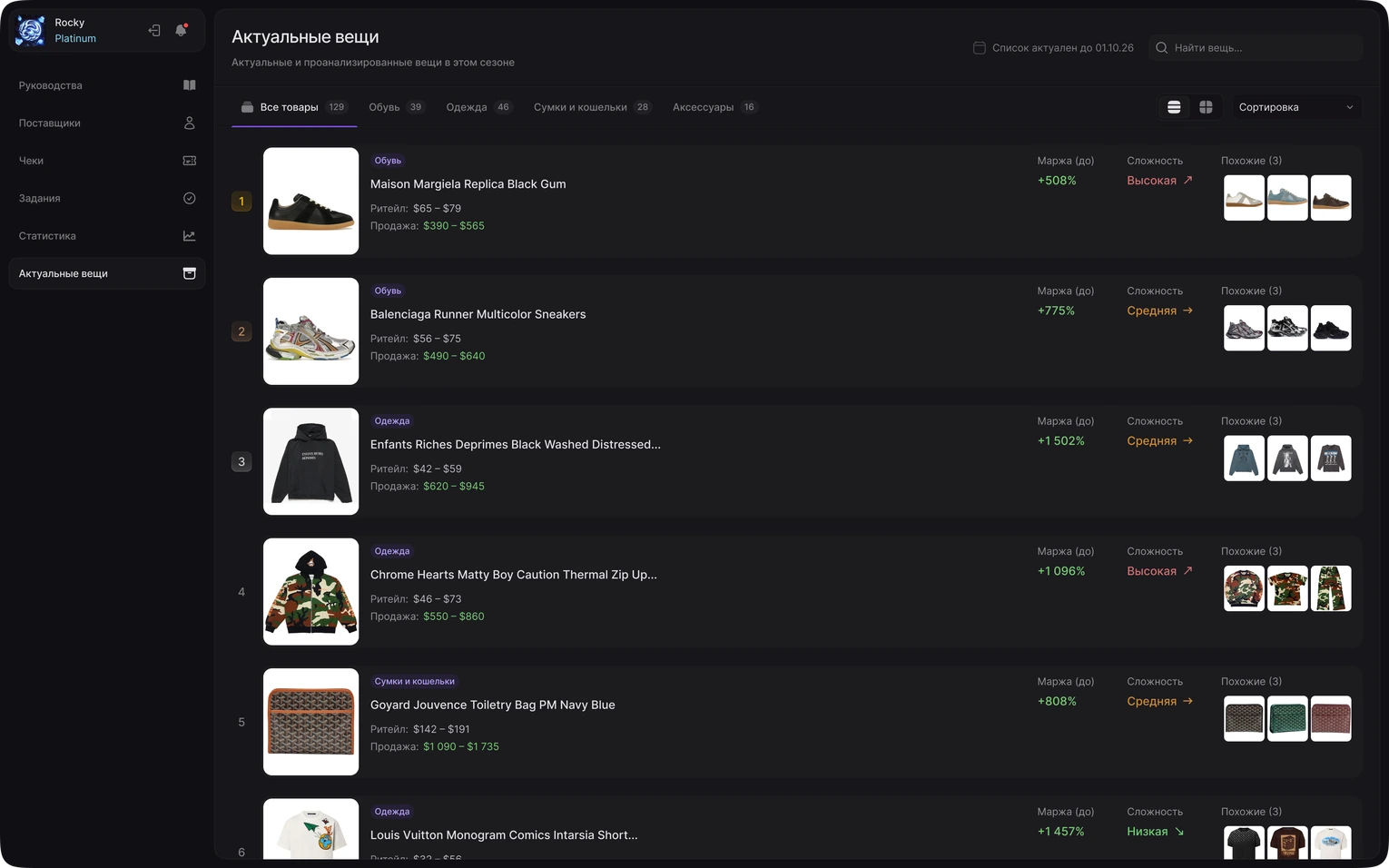Open Статистика in the sidebar

pos(107,236)
